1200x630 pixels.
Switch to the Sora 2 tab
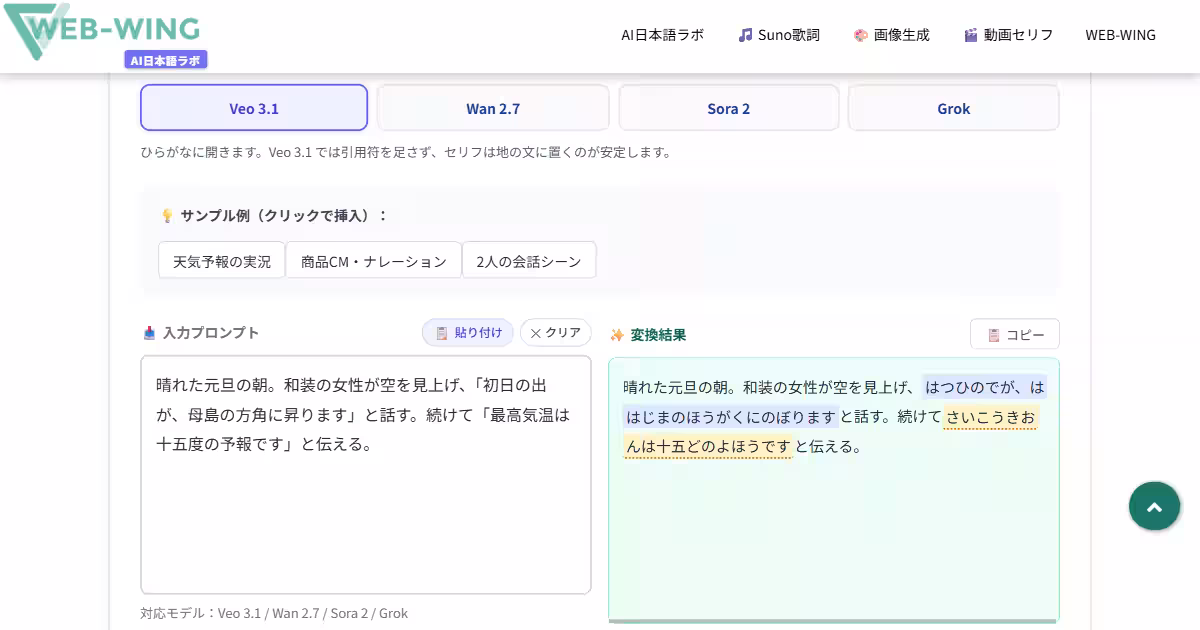pyautogui.click(x=729, y=108)
